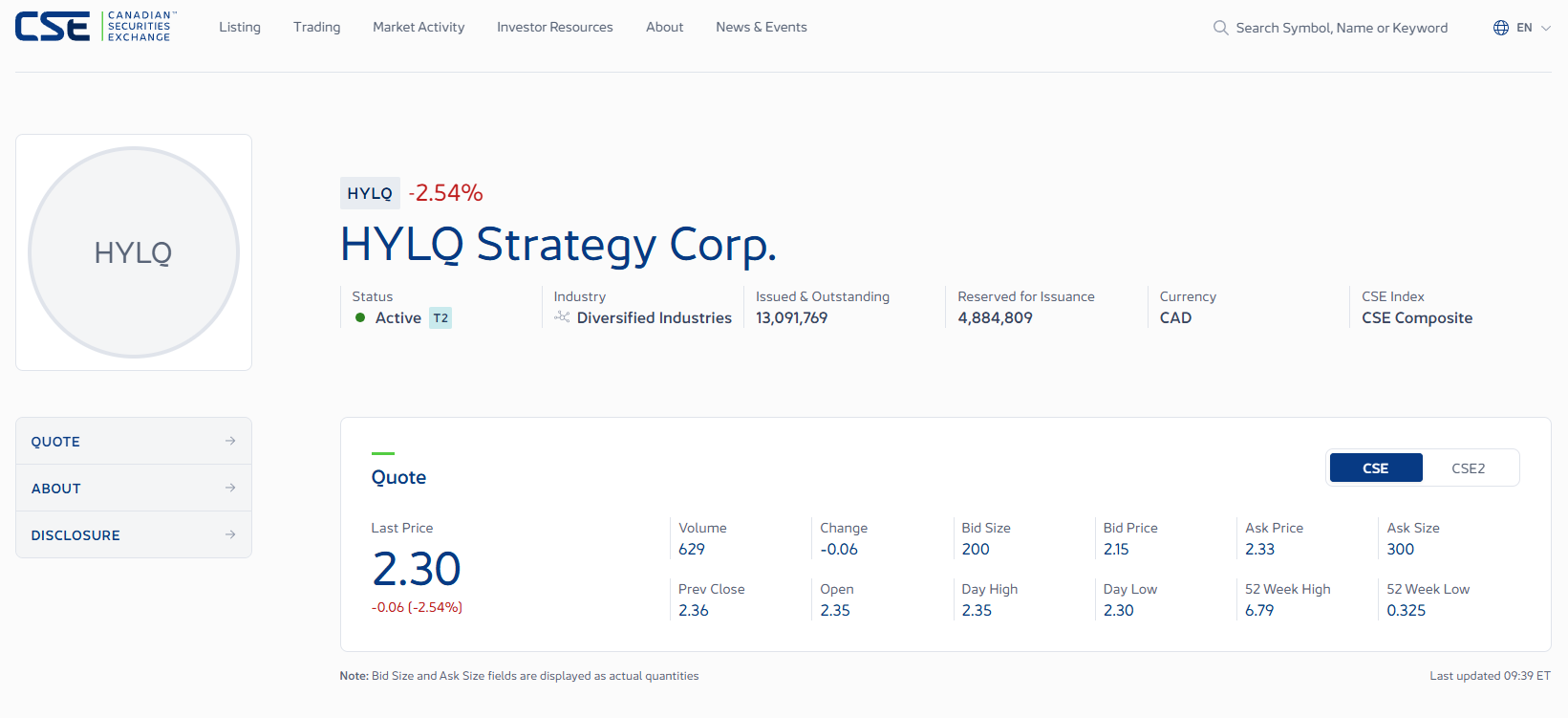Open the Listing menu
The height and width of the screenshot is (718, 1568).
(x=240, y=27)
